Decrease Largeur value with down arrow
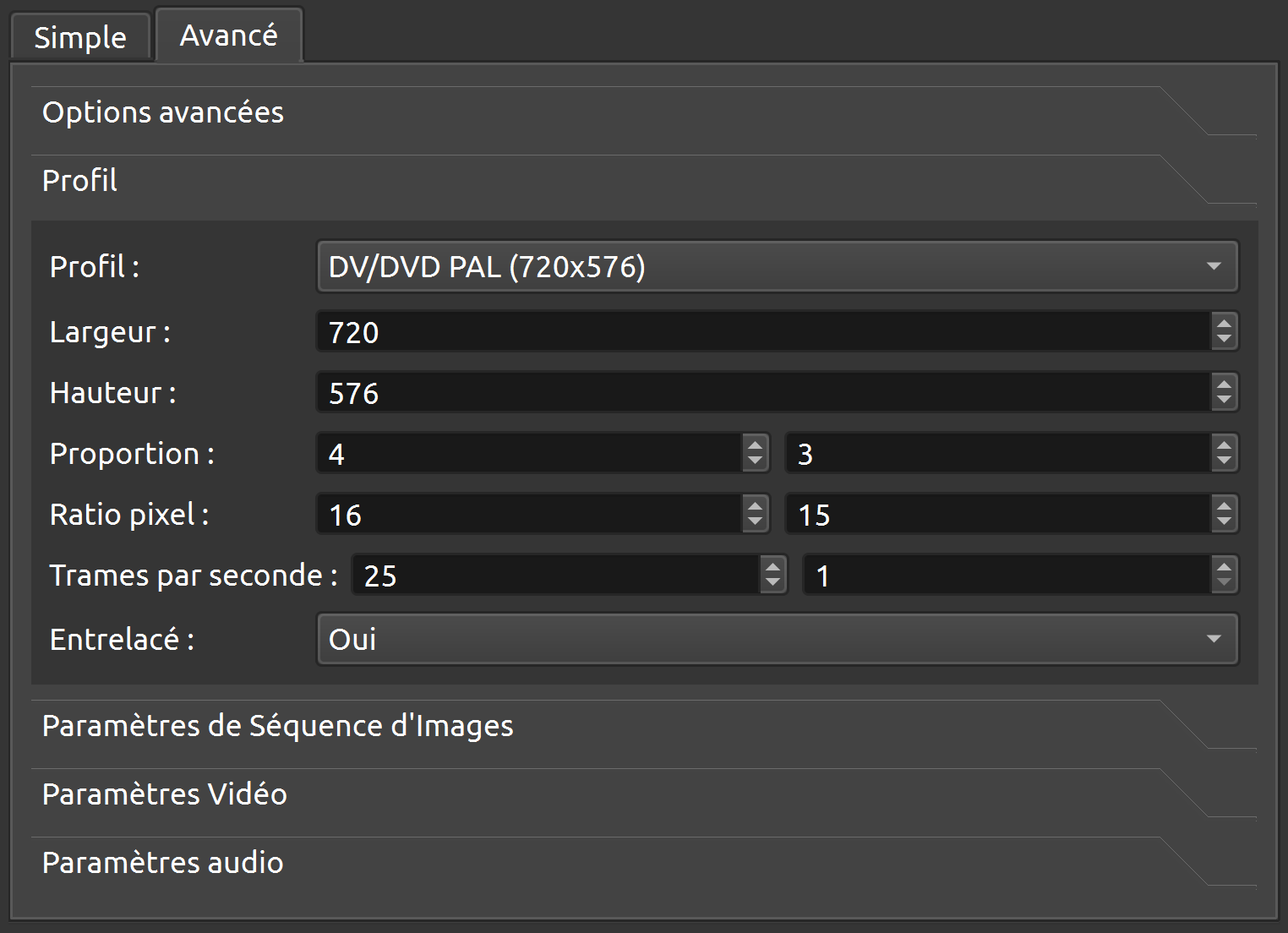 click(1224, 340)
